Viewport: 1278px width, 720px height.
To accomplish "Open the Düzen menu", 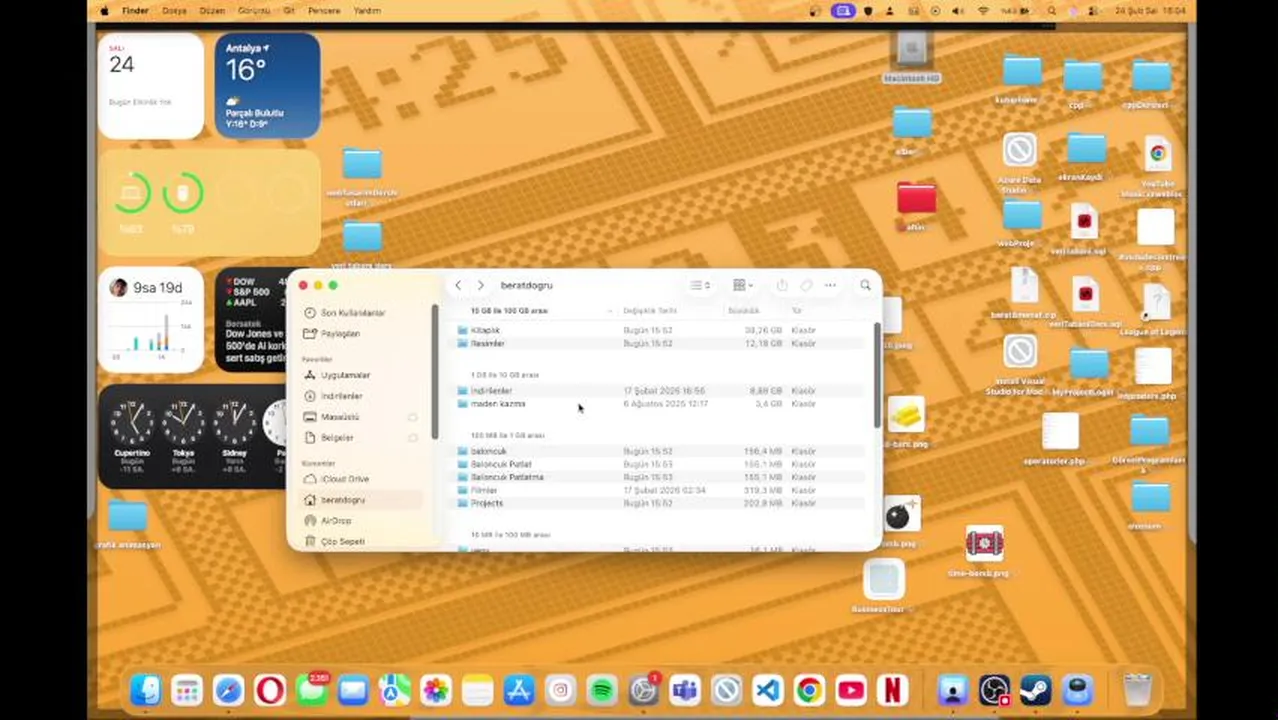I will pyautogui.click(x=212, y=11).
